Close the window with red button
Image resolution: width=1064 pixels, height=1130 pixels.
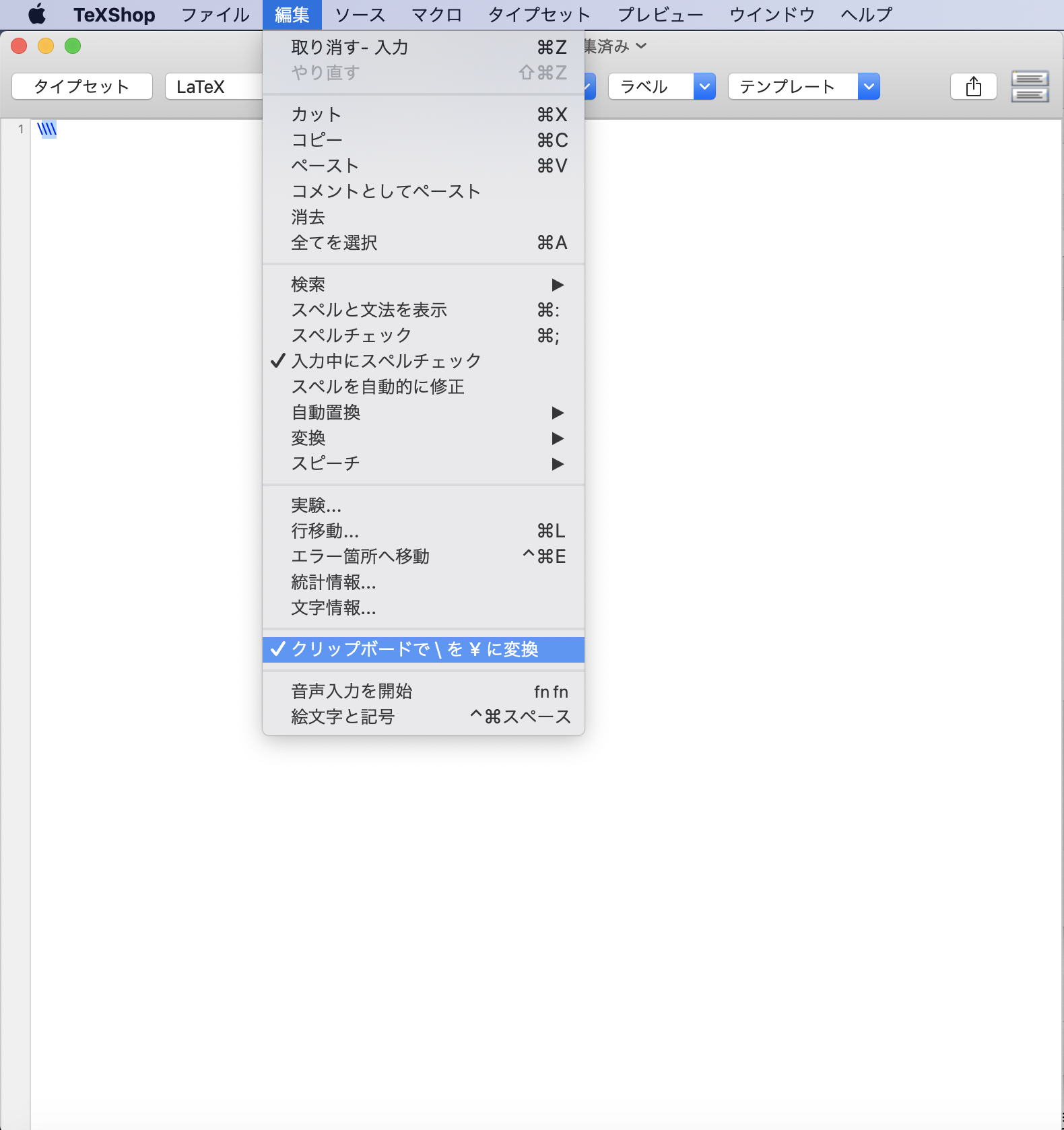click(x=19, y=46)
